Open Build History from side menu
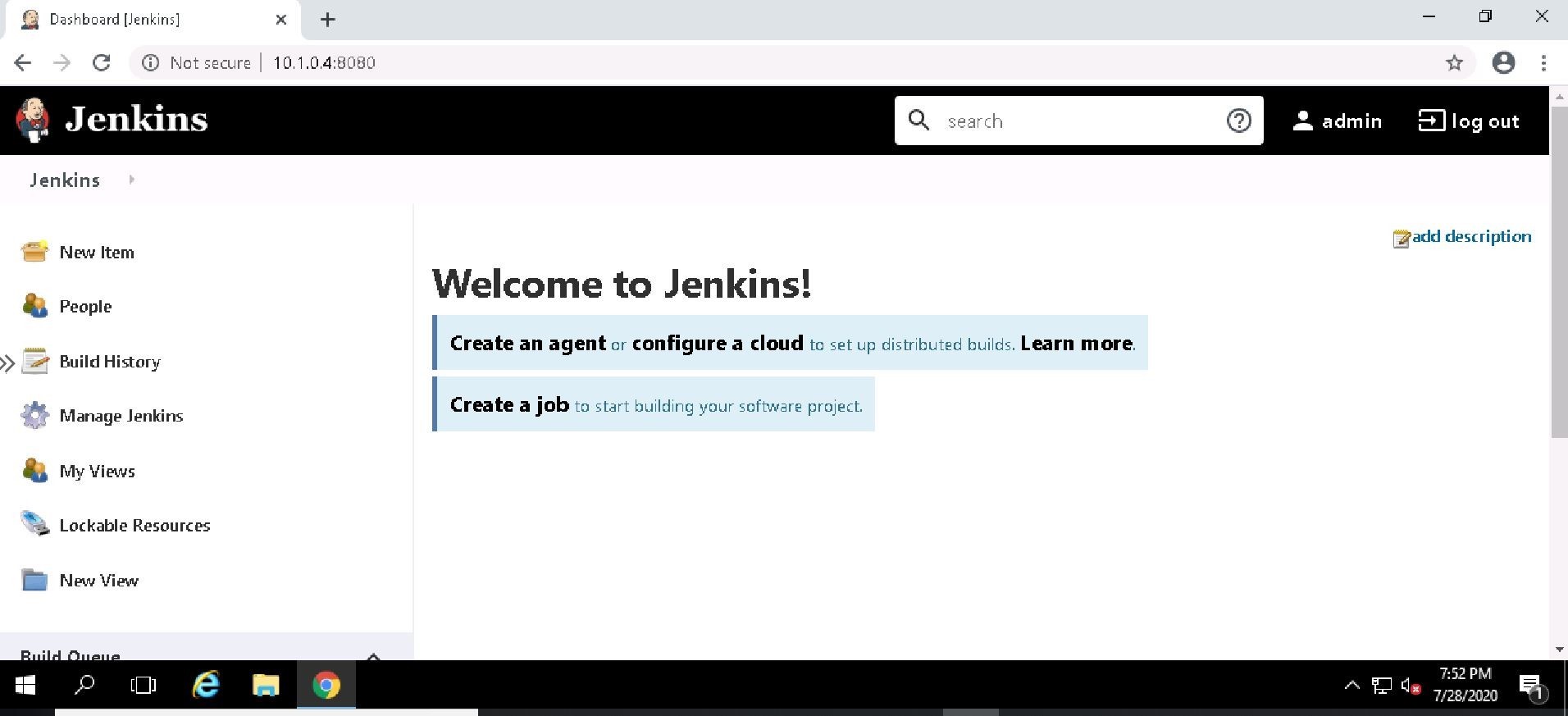1568x716 pixels. tap(110, 362)
